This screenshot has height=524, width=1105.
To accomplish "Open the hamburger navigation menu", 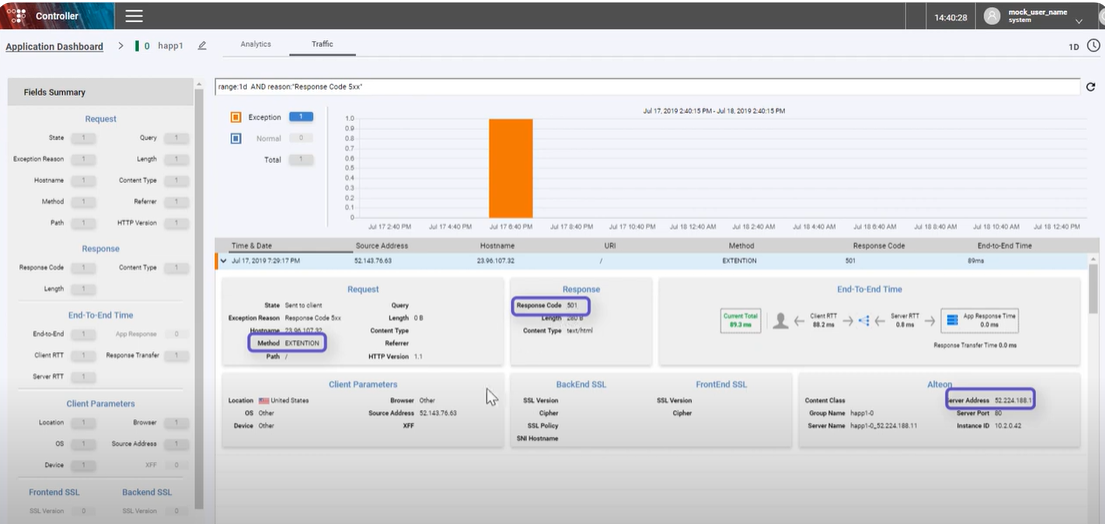I will click(x=134, y=15).
